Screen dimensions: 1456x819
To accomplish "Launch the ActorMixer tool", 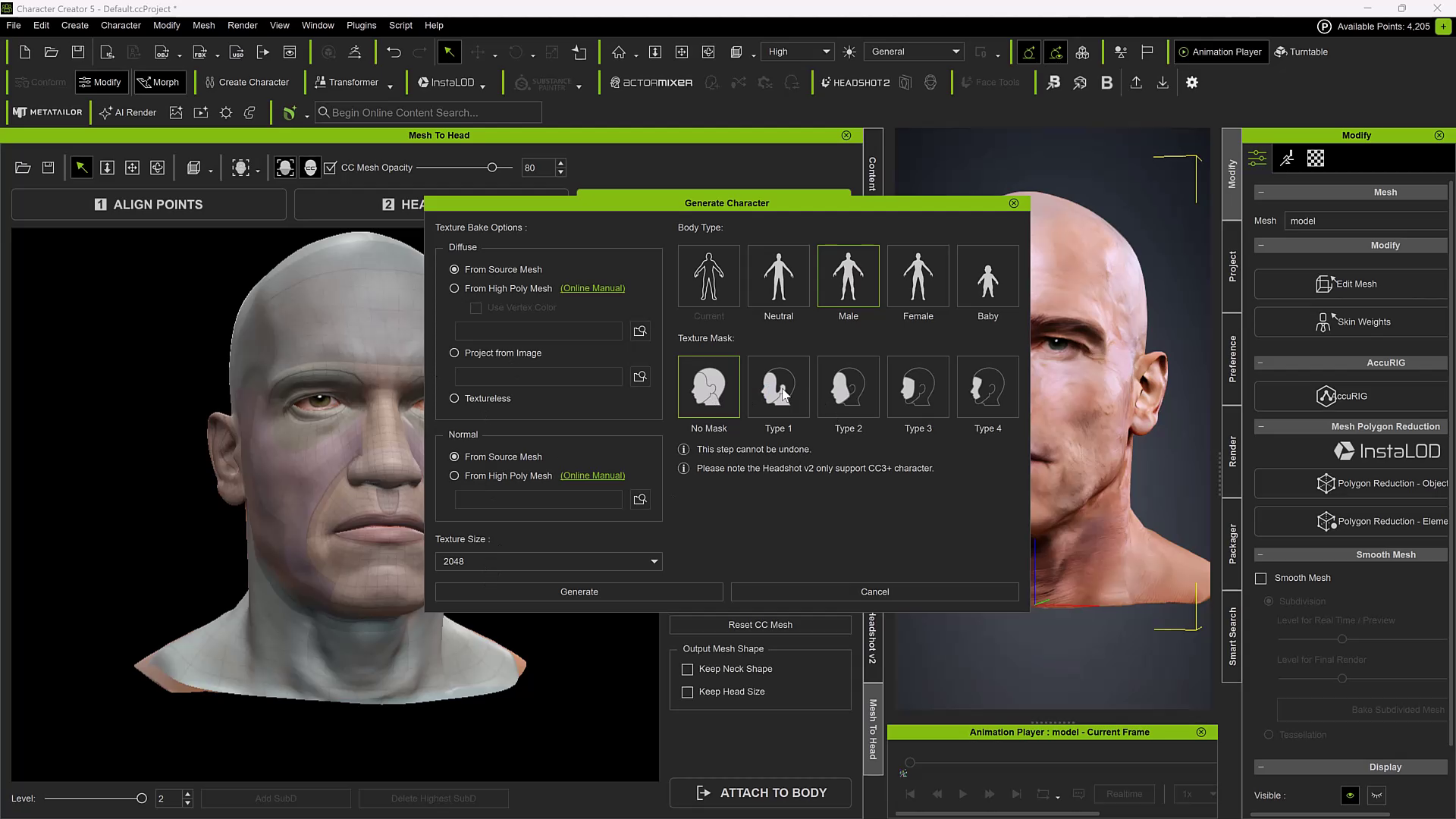I will pos(651,83).
